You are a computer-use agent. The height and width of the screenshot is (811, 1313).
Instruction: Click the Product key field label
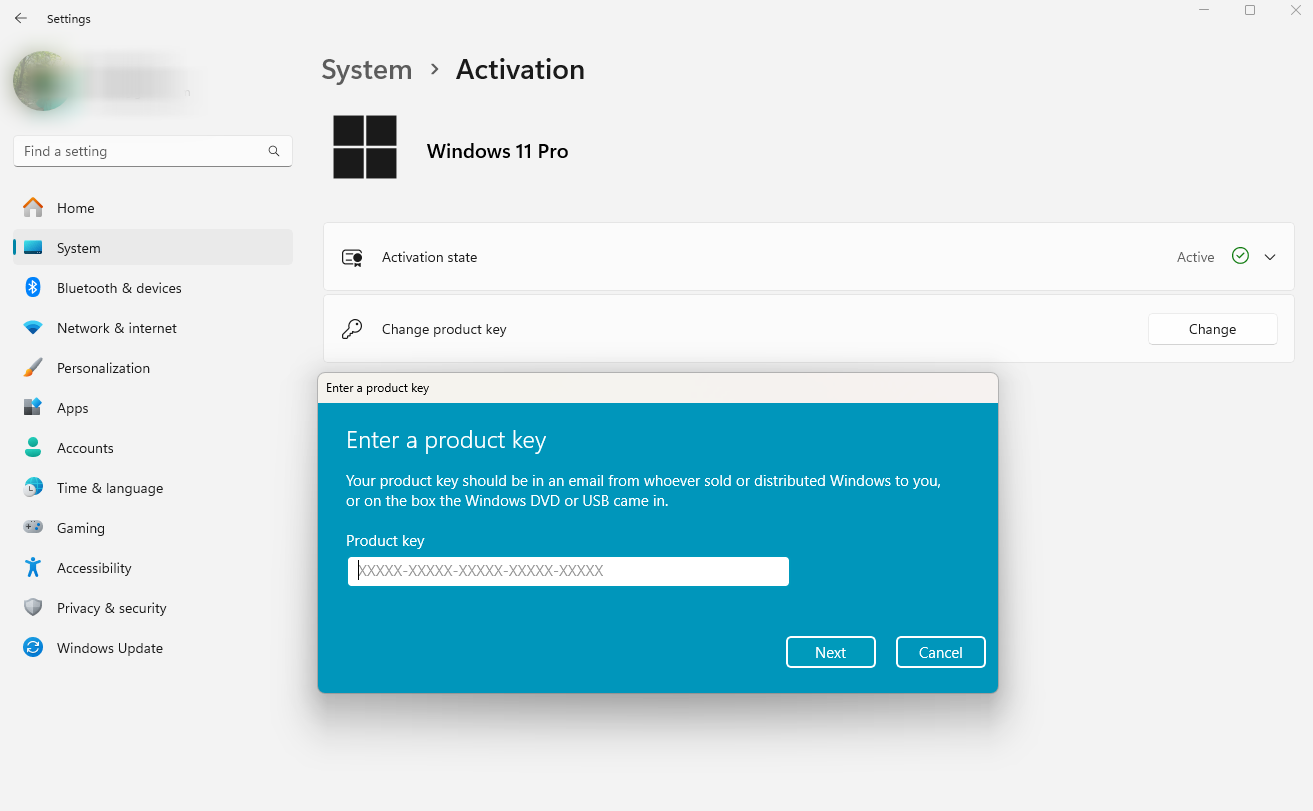tap(385, 541)
